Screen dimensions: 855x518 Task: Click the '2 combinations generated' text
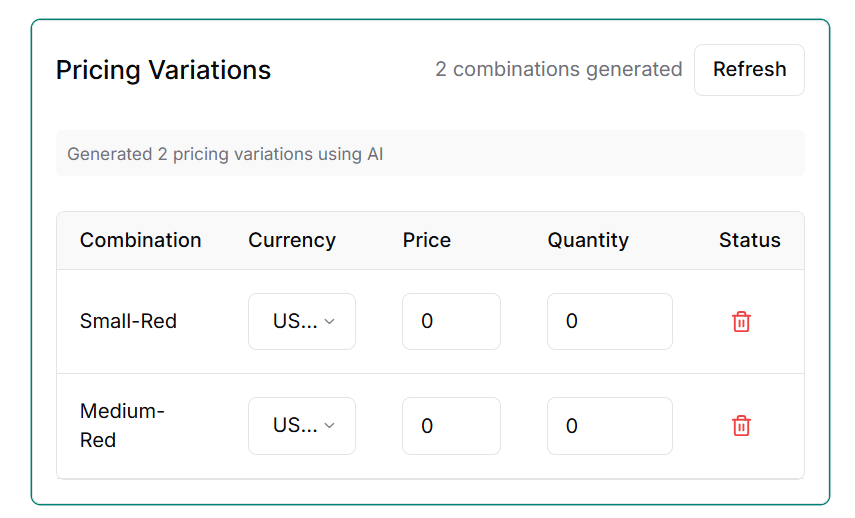[x=559, y=70]
